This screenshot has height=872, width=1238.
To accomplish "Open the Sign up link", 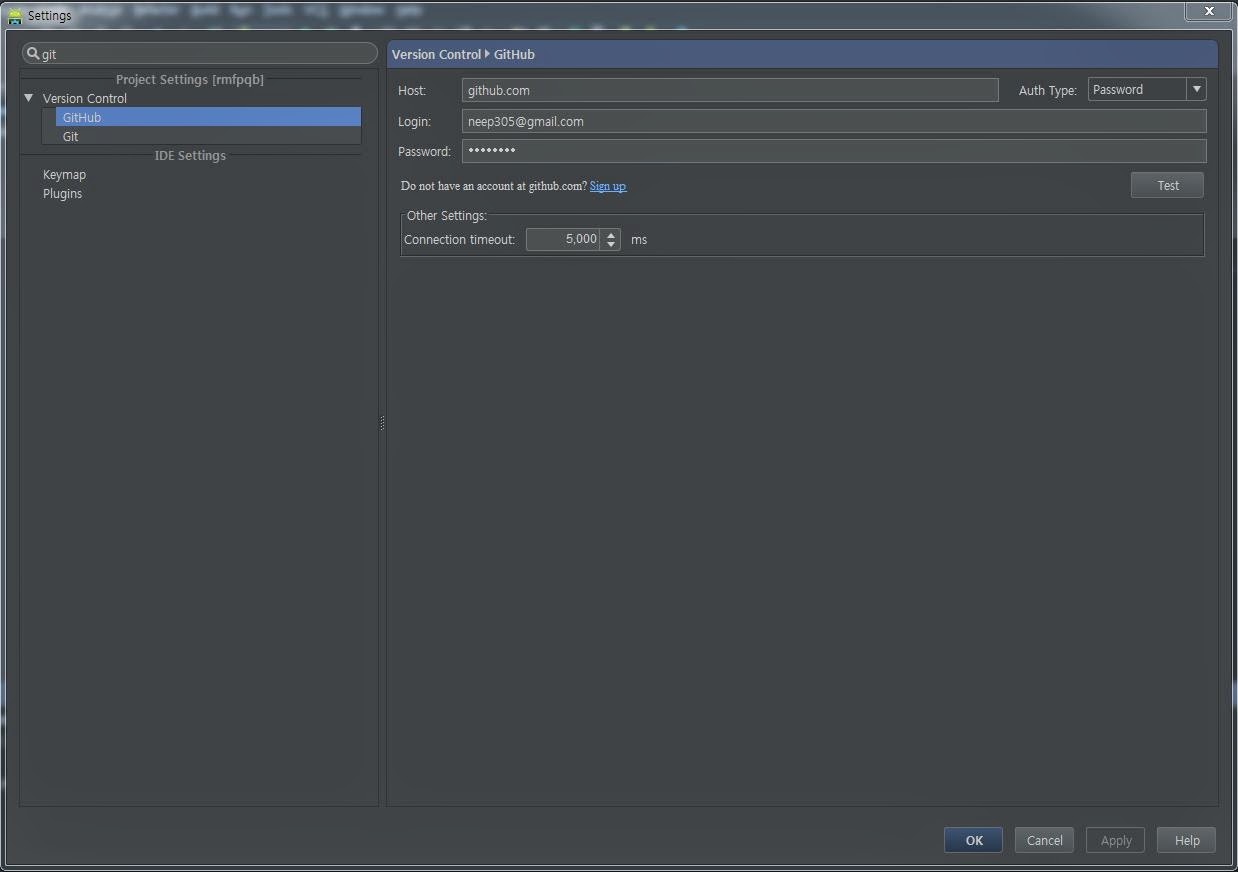I will pyautogui.click(x=608, y=185).
